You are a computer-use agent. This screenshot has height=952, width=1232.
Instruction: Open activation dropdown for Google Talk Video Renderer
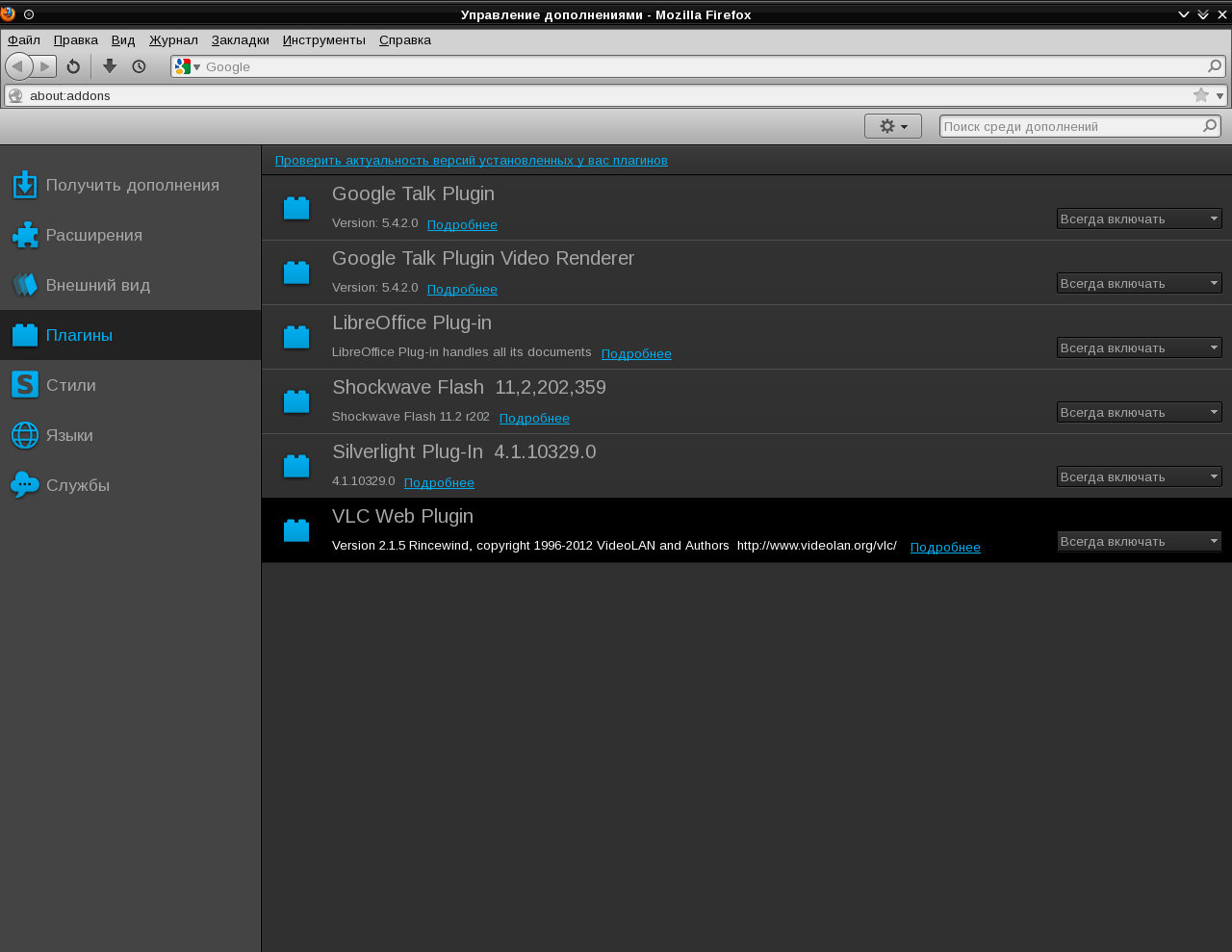pyautogui.click(x=1140, y=283)
